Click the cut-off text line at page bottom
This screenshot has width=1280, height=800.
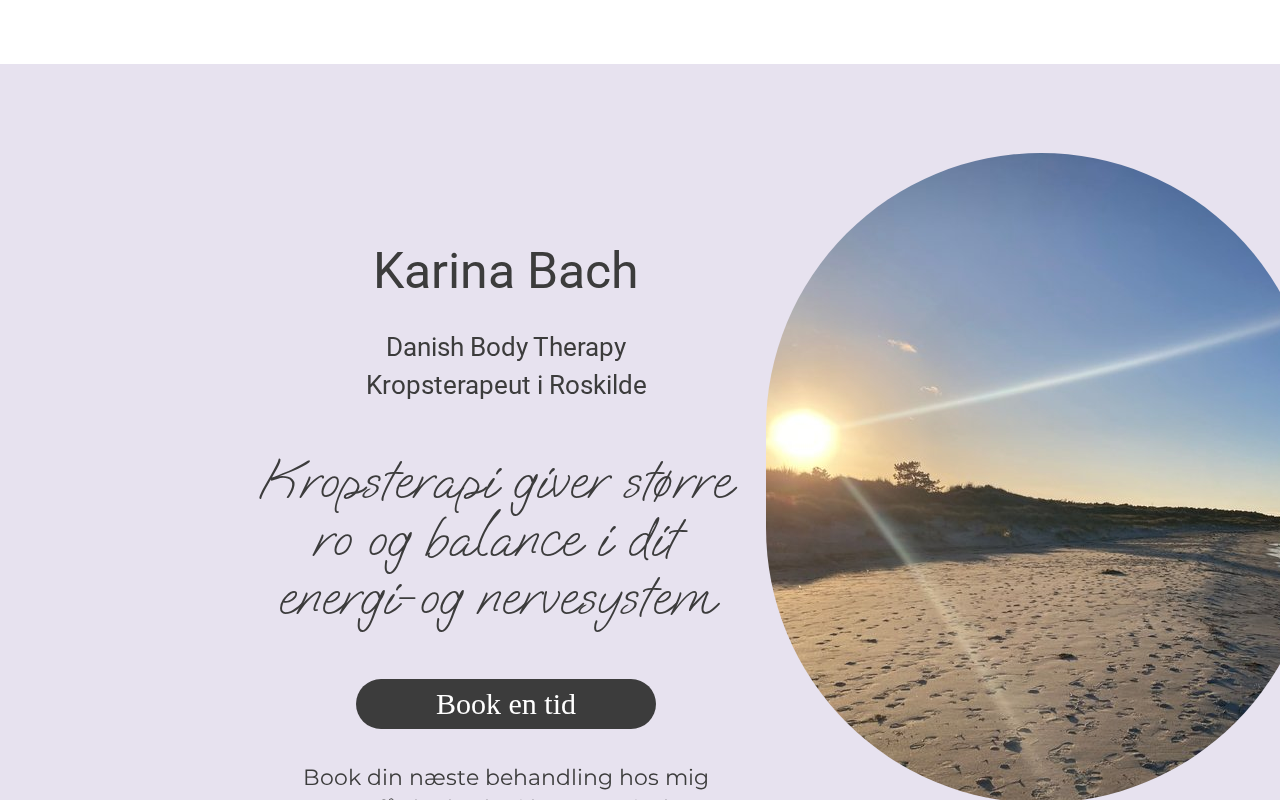506,797
